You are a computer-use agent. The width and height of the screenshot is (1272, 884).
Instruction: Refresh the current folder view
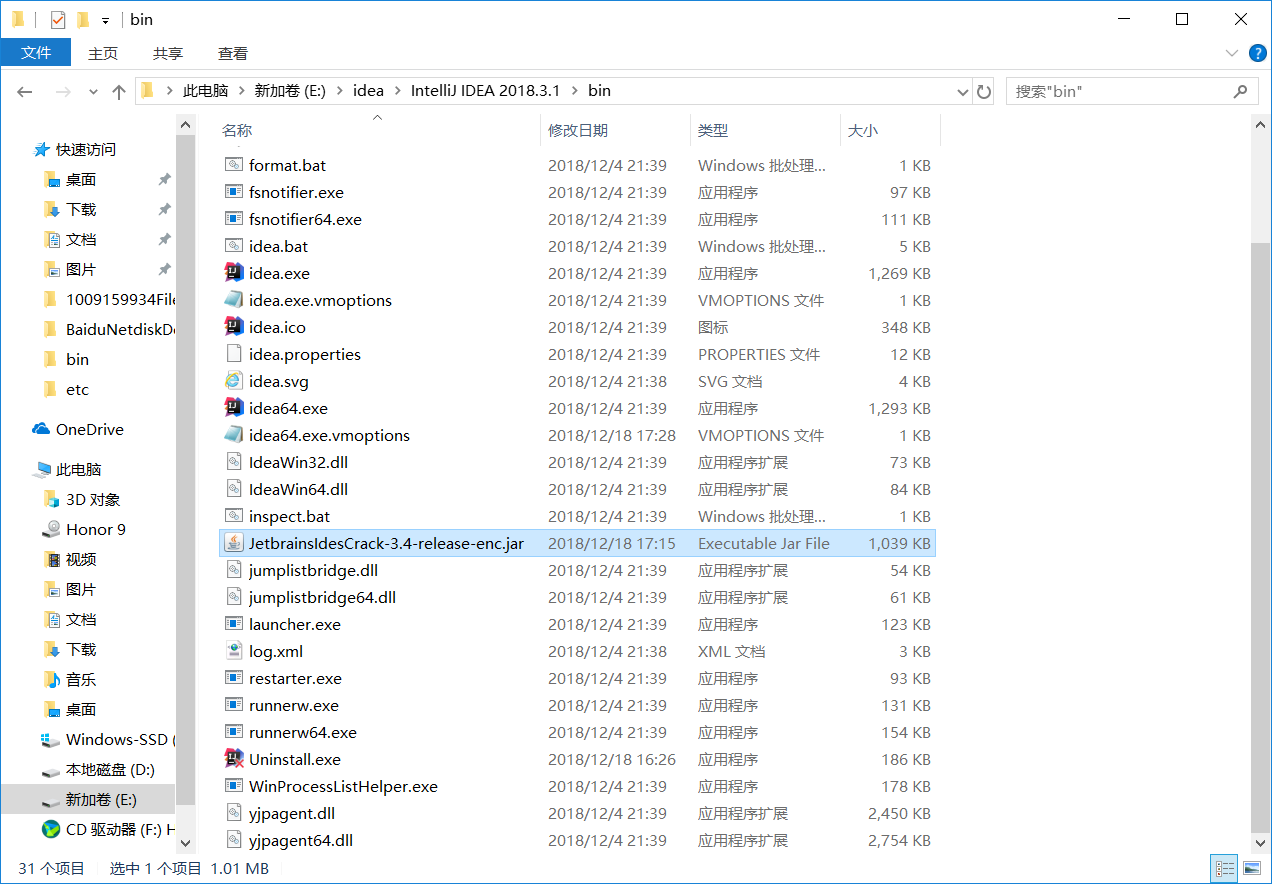click(984, 91)
